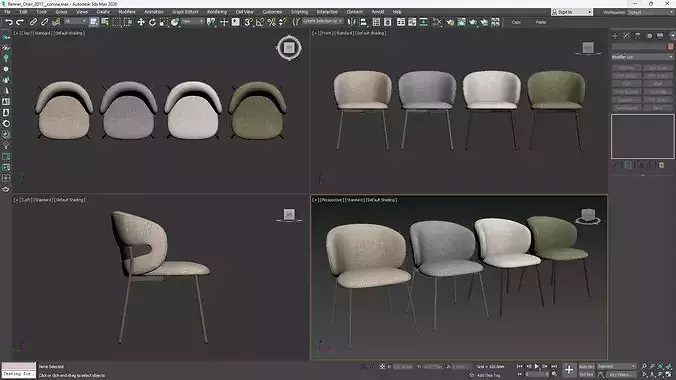This screenshot has width=676, height=380.
Task: Open the Layer Explorer icon
Action: coord(387,22)
